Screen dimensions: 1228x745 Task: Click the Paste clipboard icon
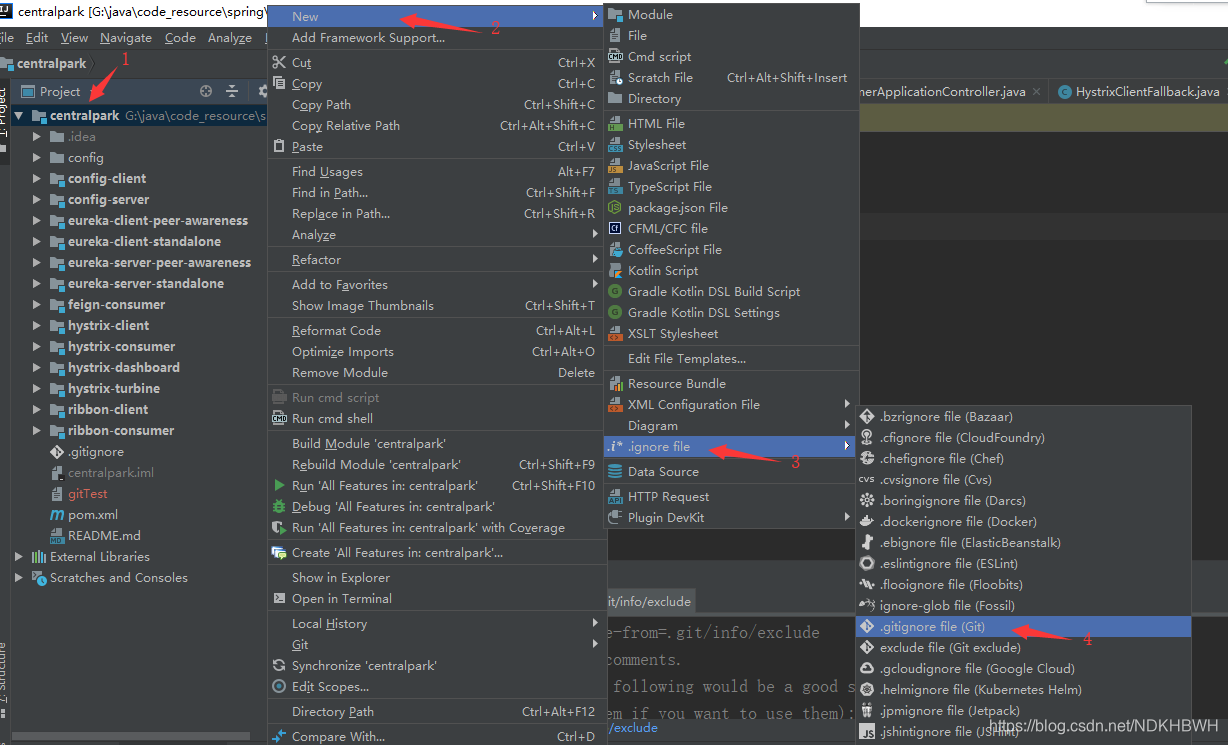point(279,146)
